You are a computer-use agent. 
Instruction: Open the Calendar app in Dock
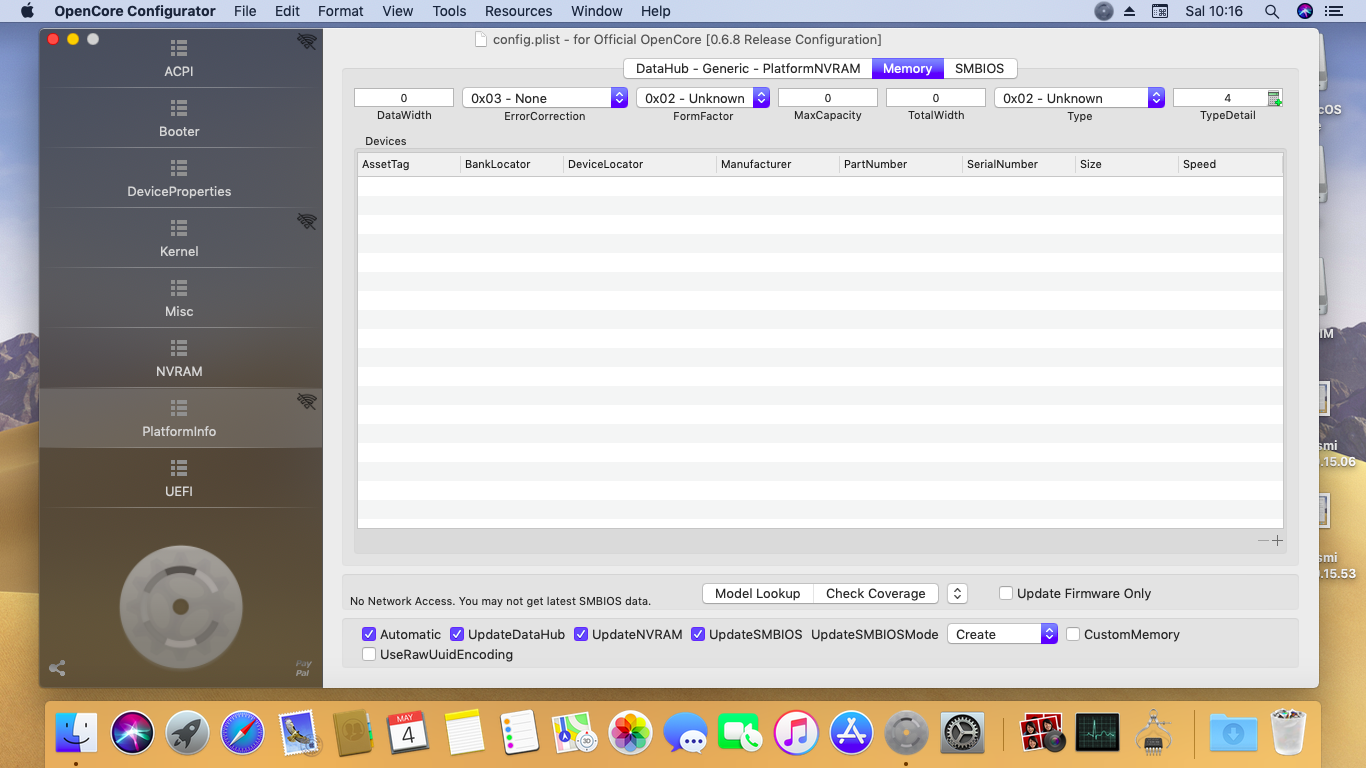pyautogui.click(x=408, y=733)
